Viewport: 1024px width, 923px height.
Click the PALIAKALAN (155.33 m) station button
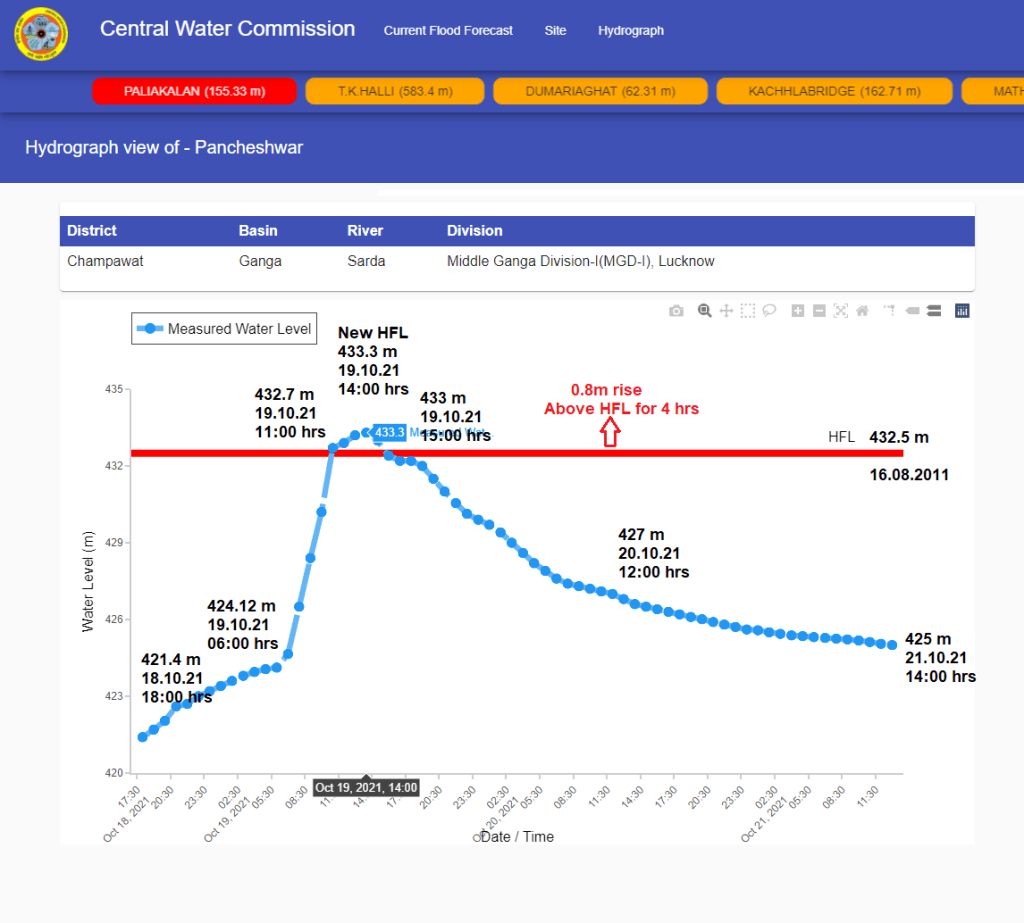click(195, 91)
